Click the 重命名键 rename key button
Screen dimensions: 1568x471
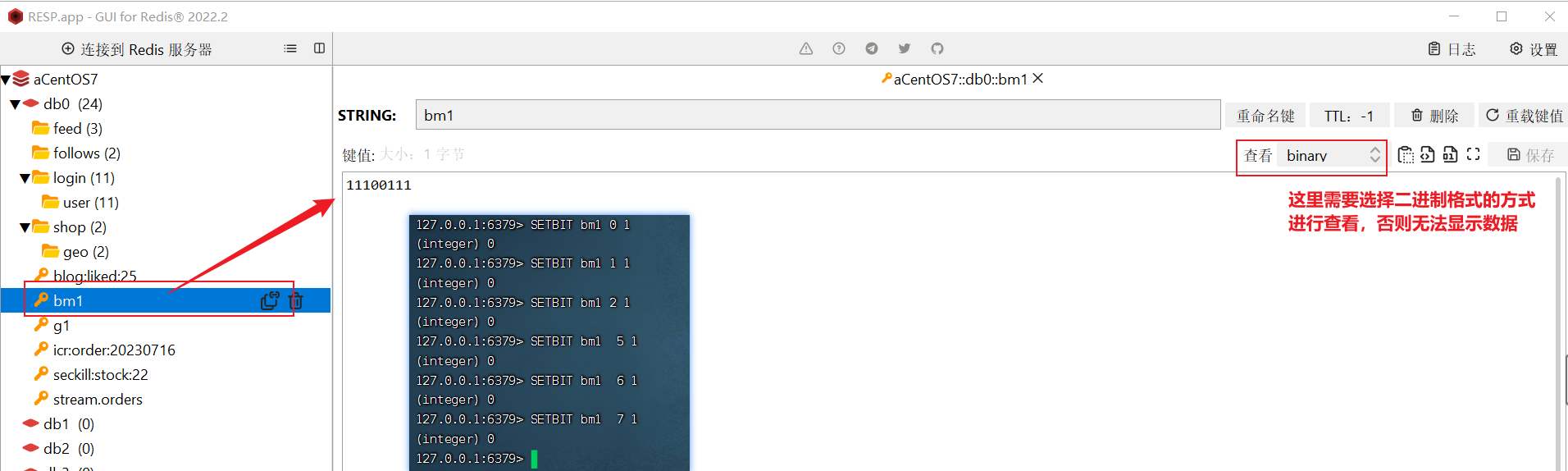tap(1265, 116)
